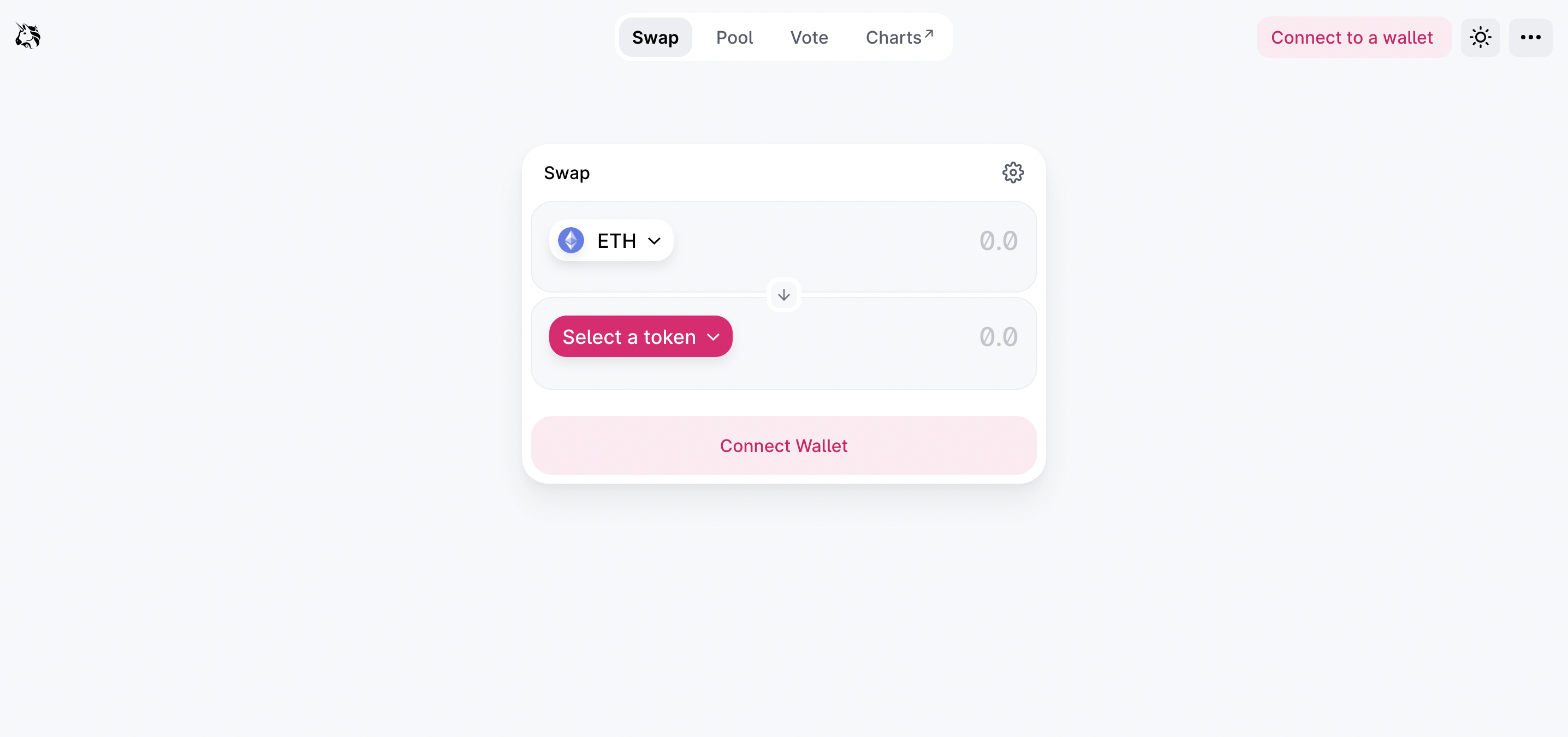Open the ETH token selector dropdown
The width and height of the screenshot is (1568, 737).
point(610,240)
